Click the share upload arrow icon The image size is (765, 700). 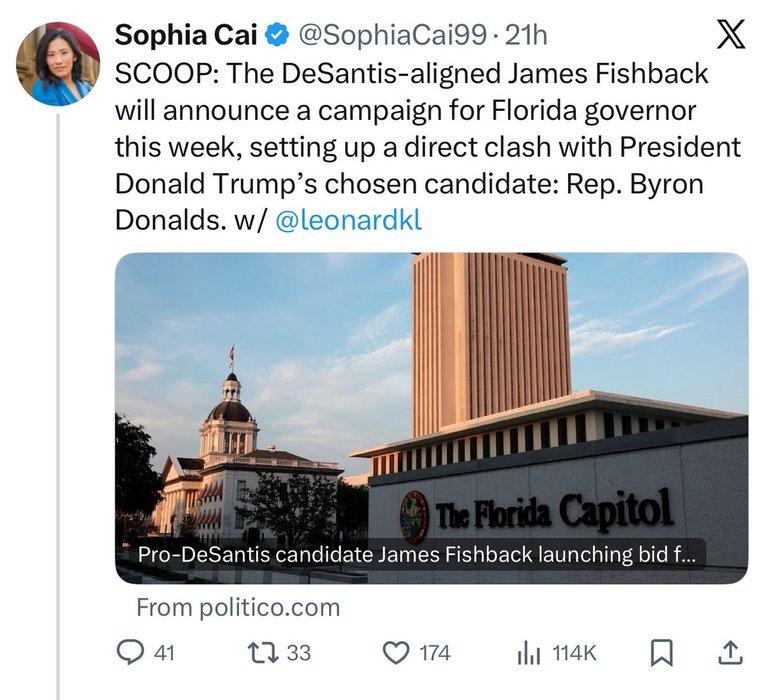pos(731,653)
